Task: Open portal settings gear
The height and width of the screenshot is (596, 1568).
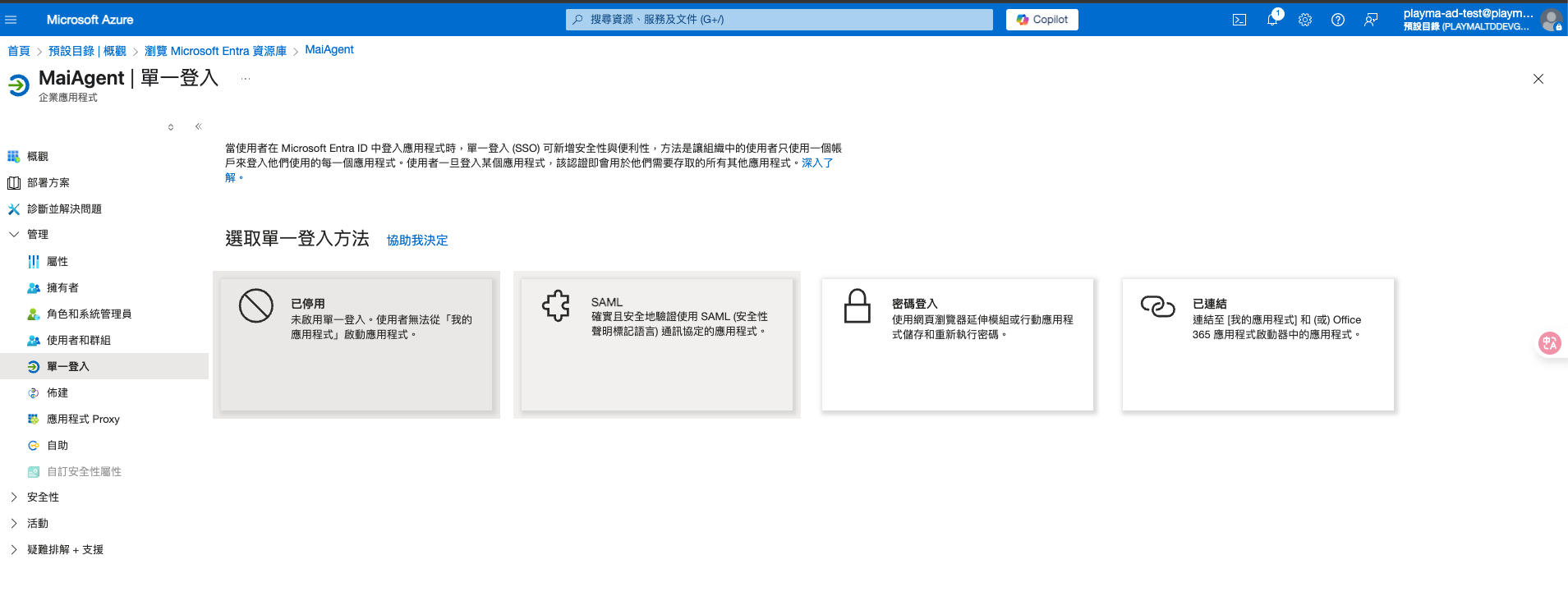Action: click(1305, 20)
